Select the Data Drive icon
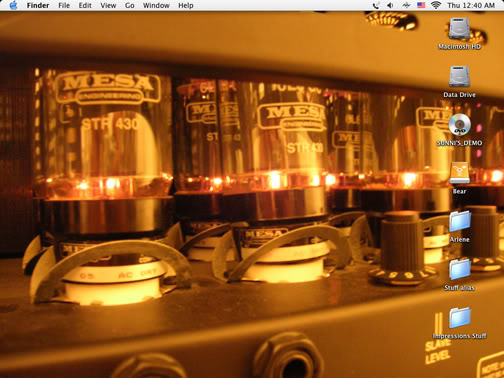The image size is (504, 378). pyautogui.click(x=459, y=77)
